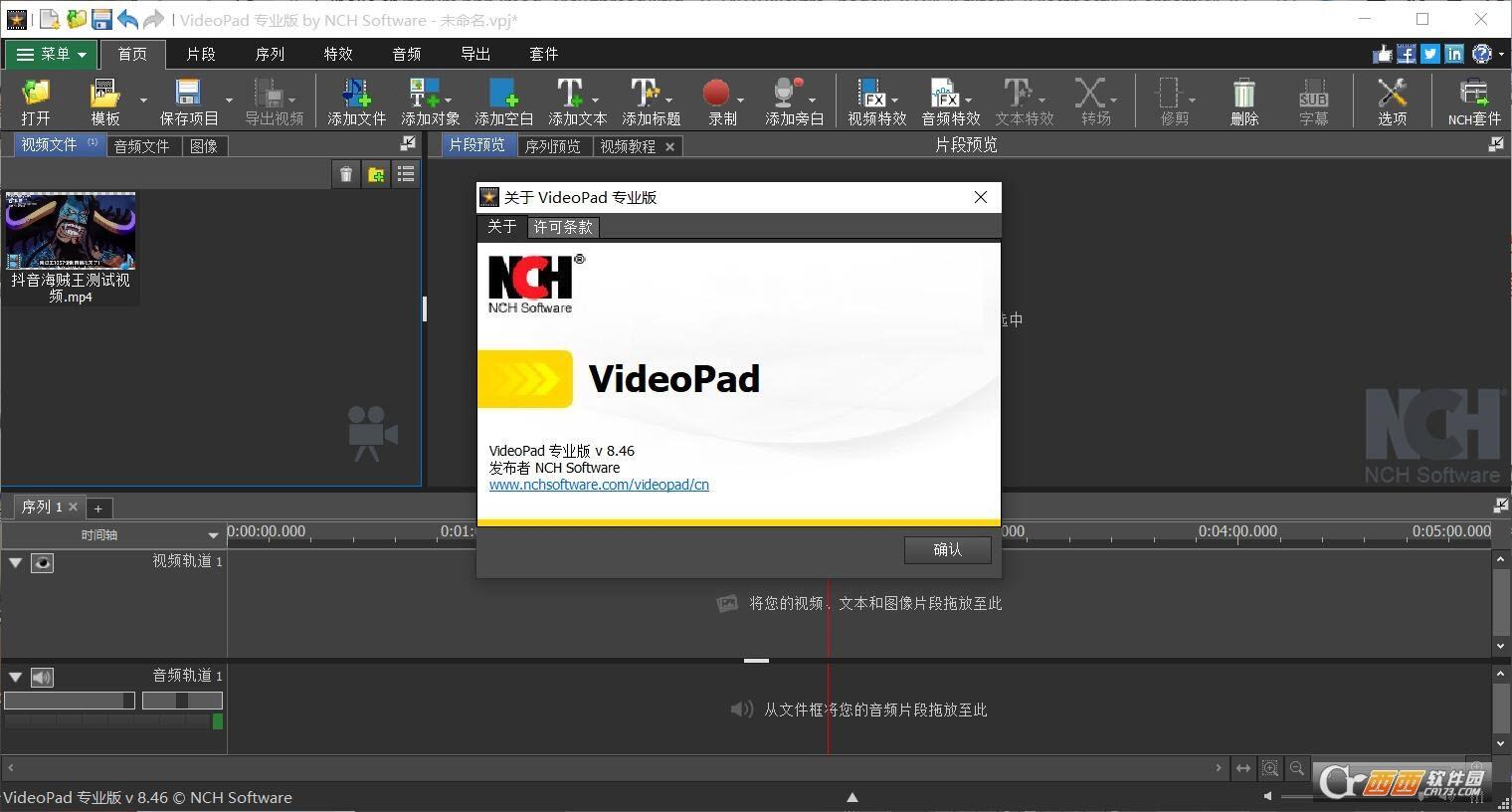Switch to the 特效 ribbon tab
Image resolution: width=1512 pixels, height=812 pixels.
click(338, 54)
